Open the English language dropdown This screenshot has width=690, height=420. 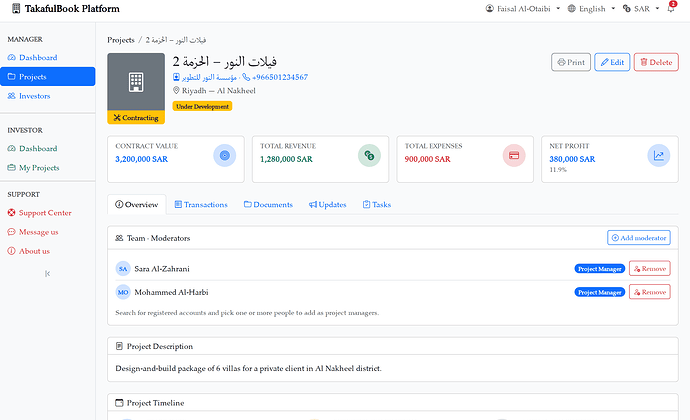point(591,8)
